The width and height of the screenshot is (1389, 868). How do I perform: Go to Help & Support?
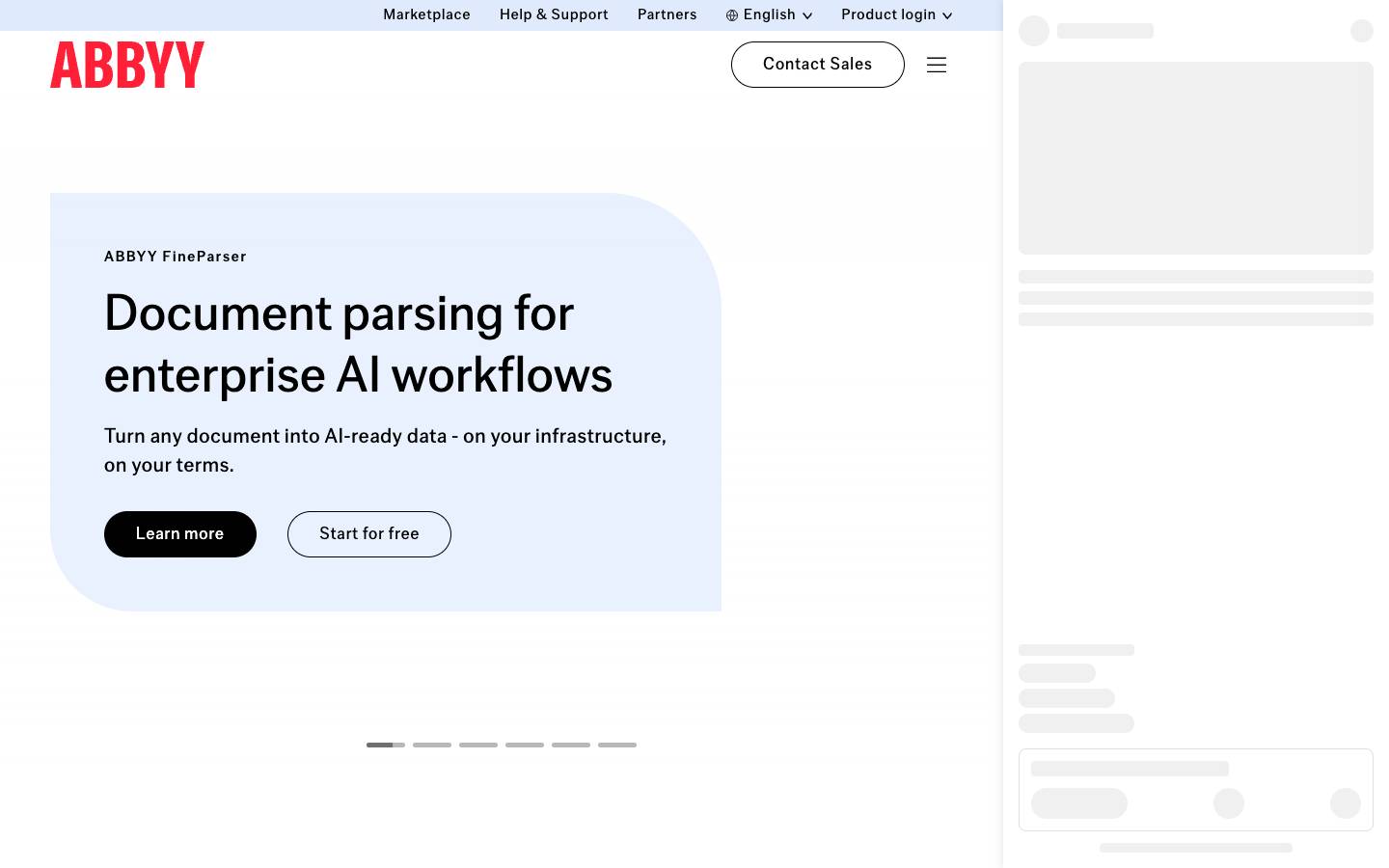pyautogui.click(x=554, y=15)
